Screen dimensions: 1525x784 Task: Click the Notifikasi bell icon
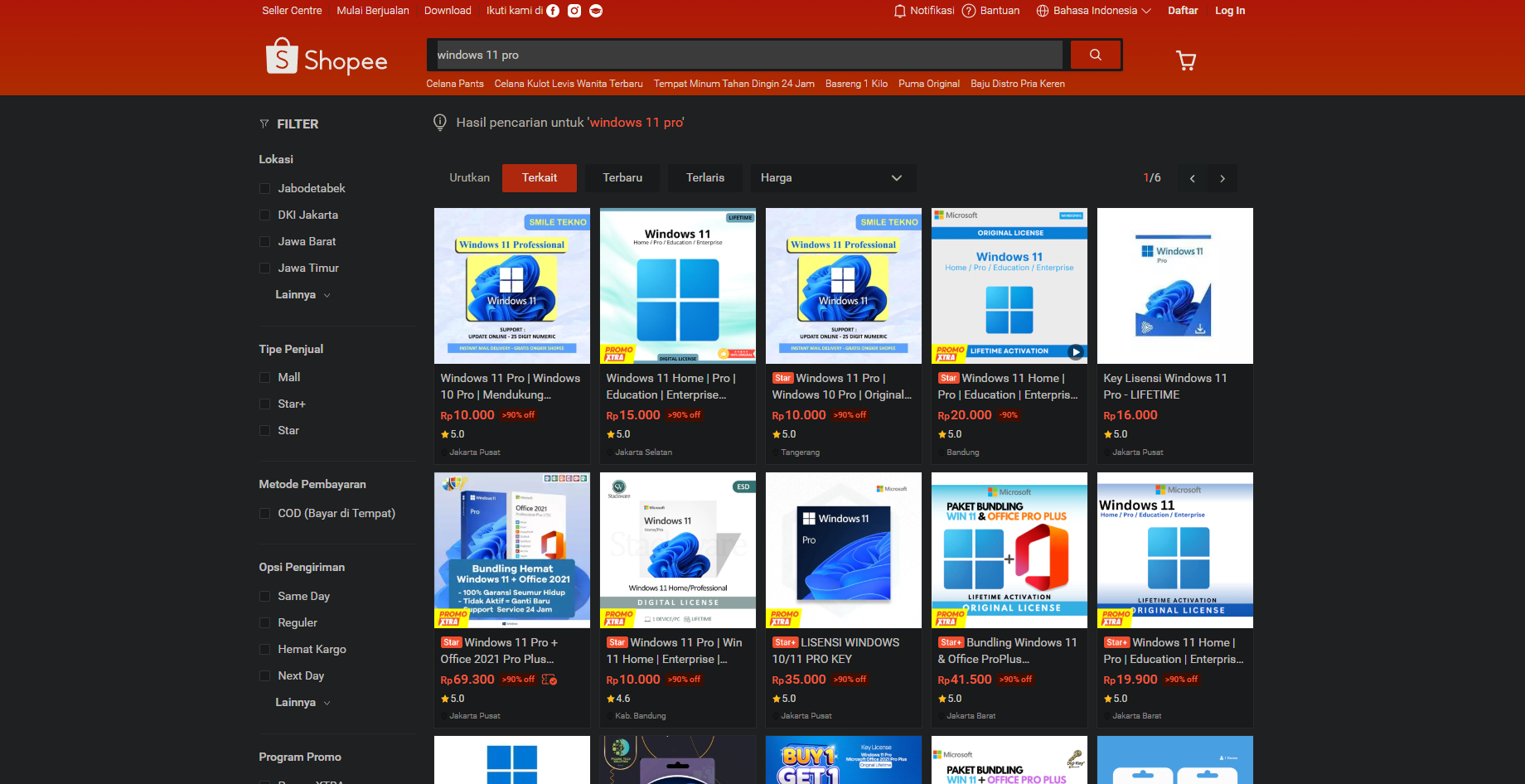pyautogui.click(x=900, y=11)
